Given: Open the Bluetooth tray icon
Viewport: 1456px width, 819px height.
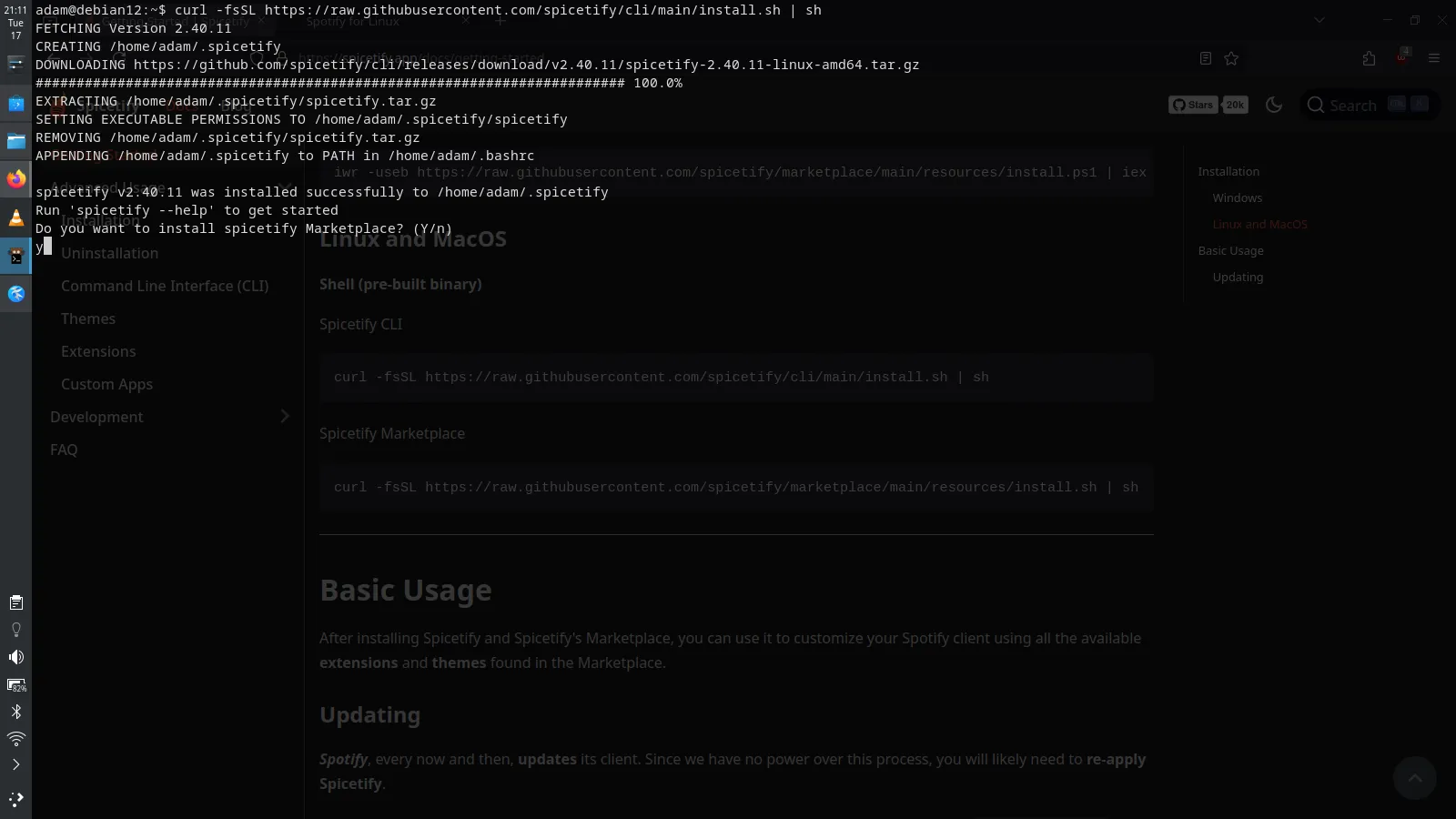Looking at the screenshot, I should 15,712.
